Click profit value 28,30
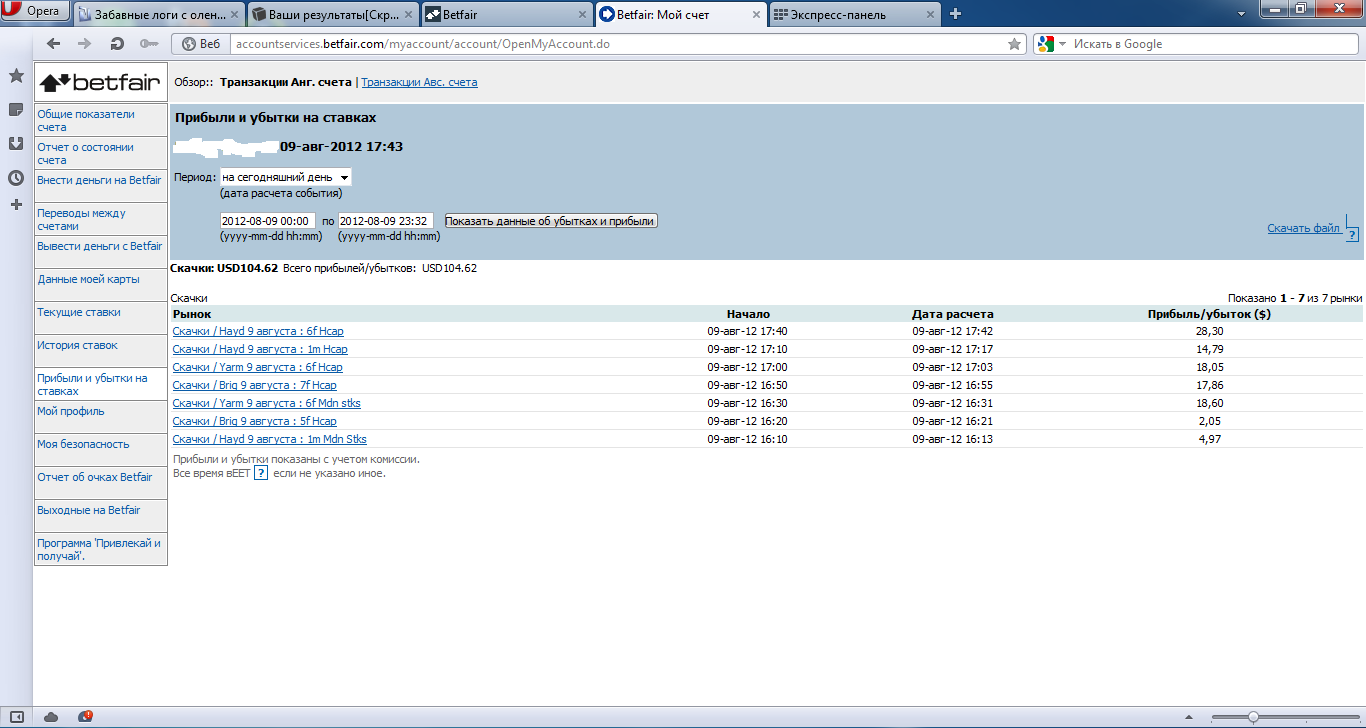Viewport: 1366px width, 728px height. point(1209,331)
